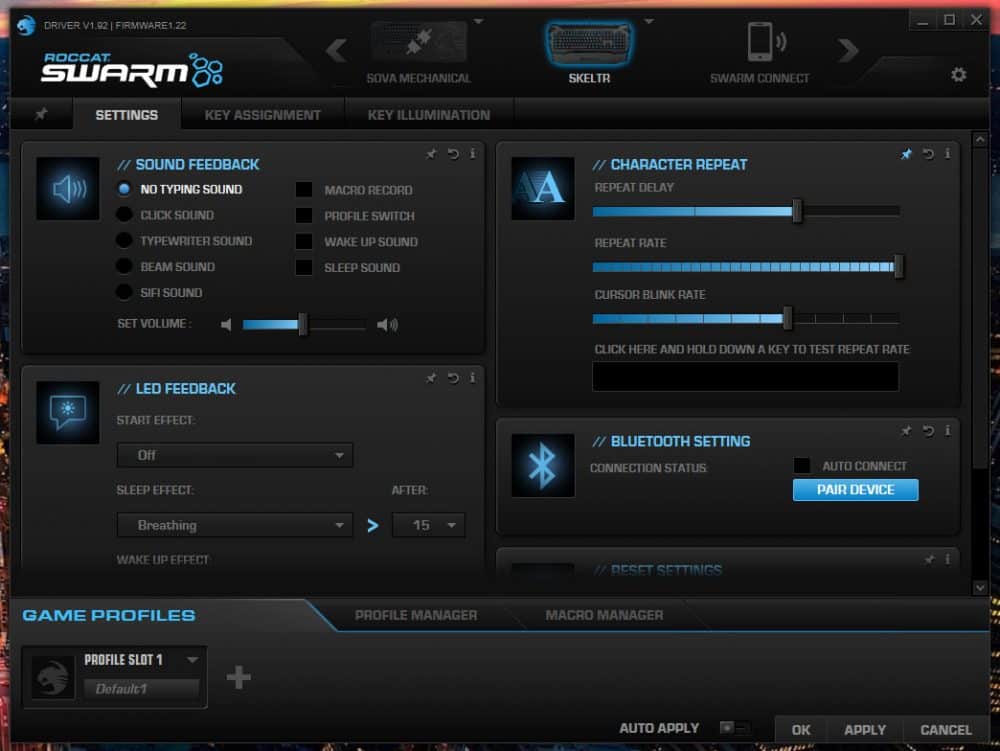Select No Typing Sound option

point(124,189)
